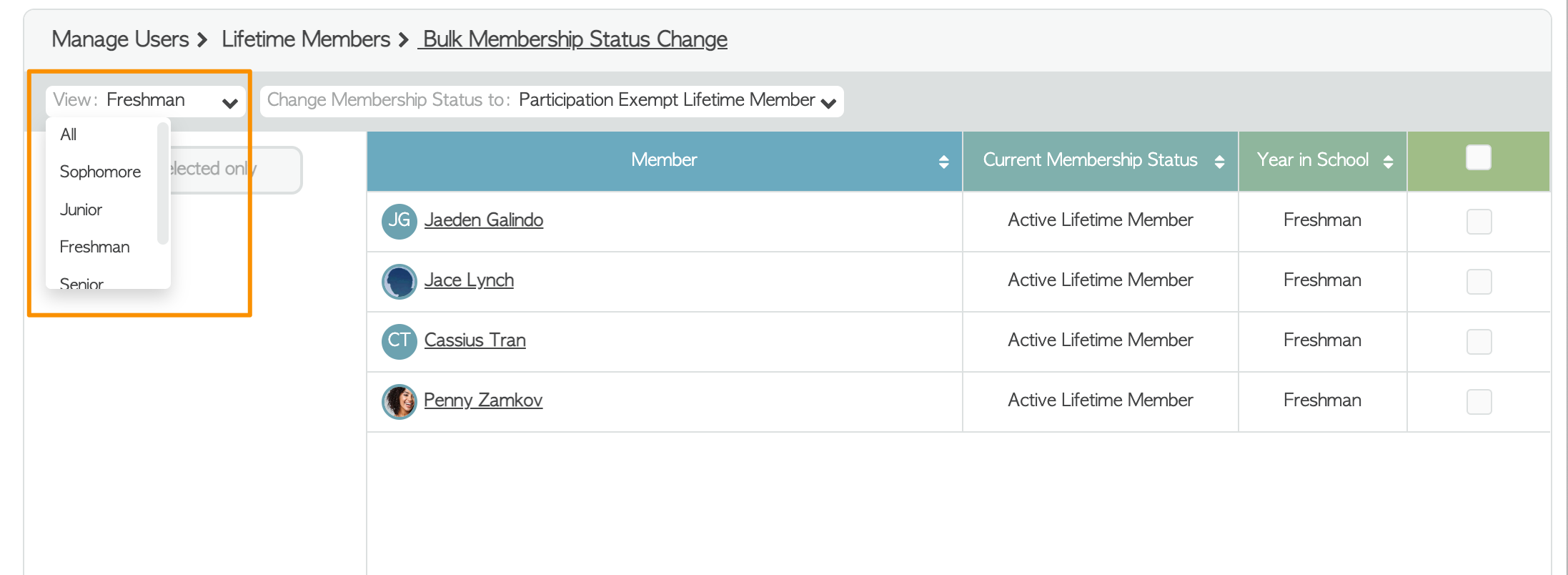Tick the checkbox for Cassius Tran
This screenshot has height=575, width=1568.
tap(1479, 341)
